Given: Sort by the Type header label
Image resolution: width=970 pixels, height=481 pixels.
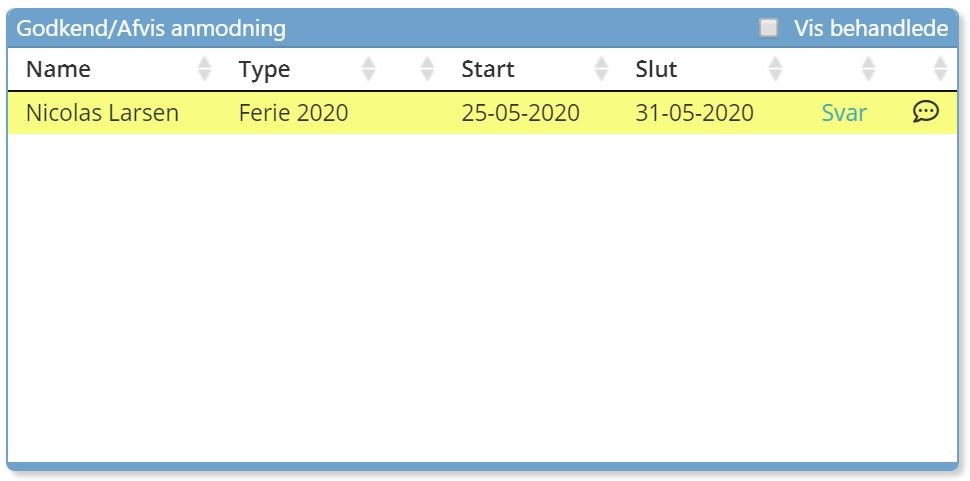Looking at the screenshot, I should tap(264, 69).
